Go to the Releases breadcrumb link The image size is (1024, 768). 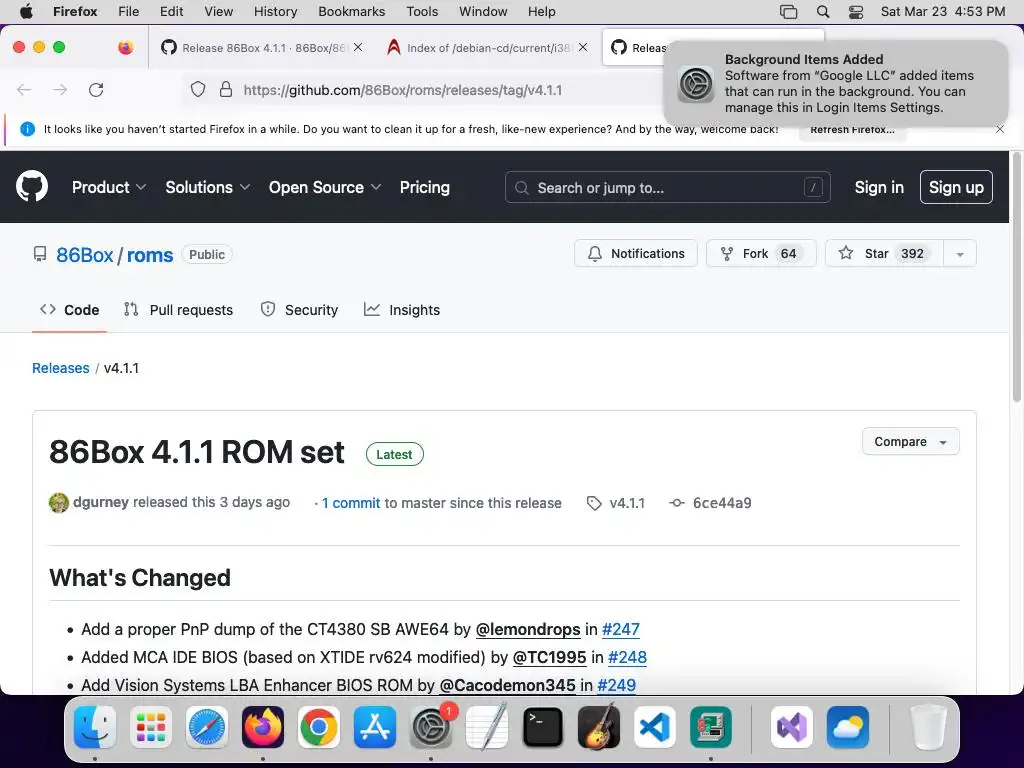pyautogui.click(x=61, y=368)
